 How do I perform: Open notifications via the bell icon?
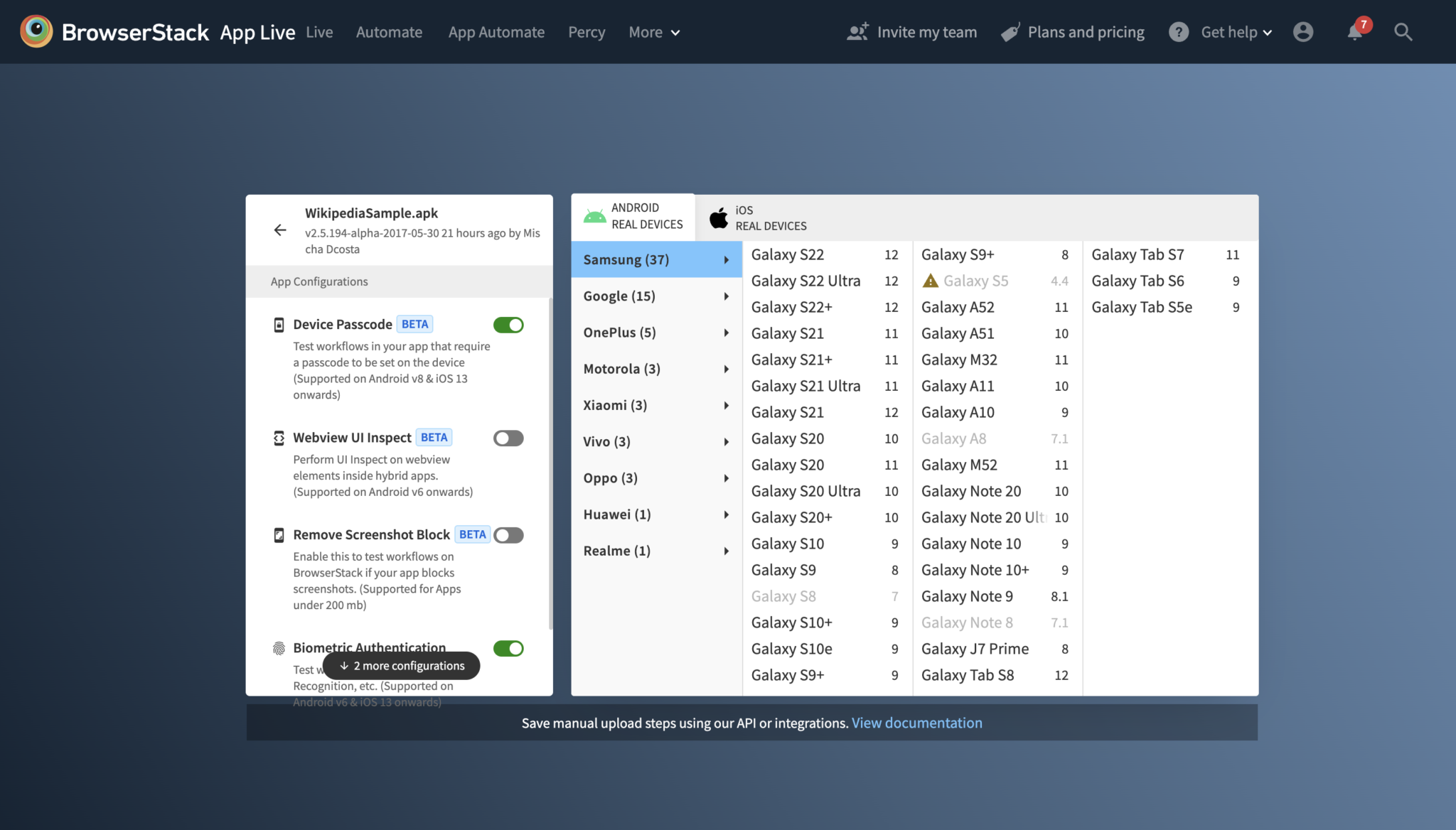(1355, 32)
